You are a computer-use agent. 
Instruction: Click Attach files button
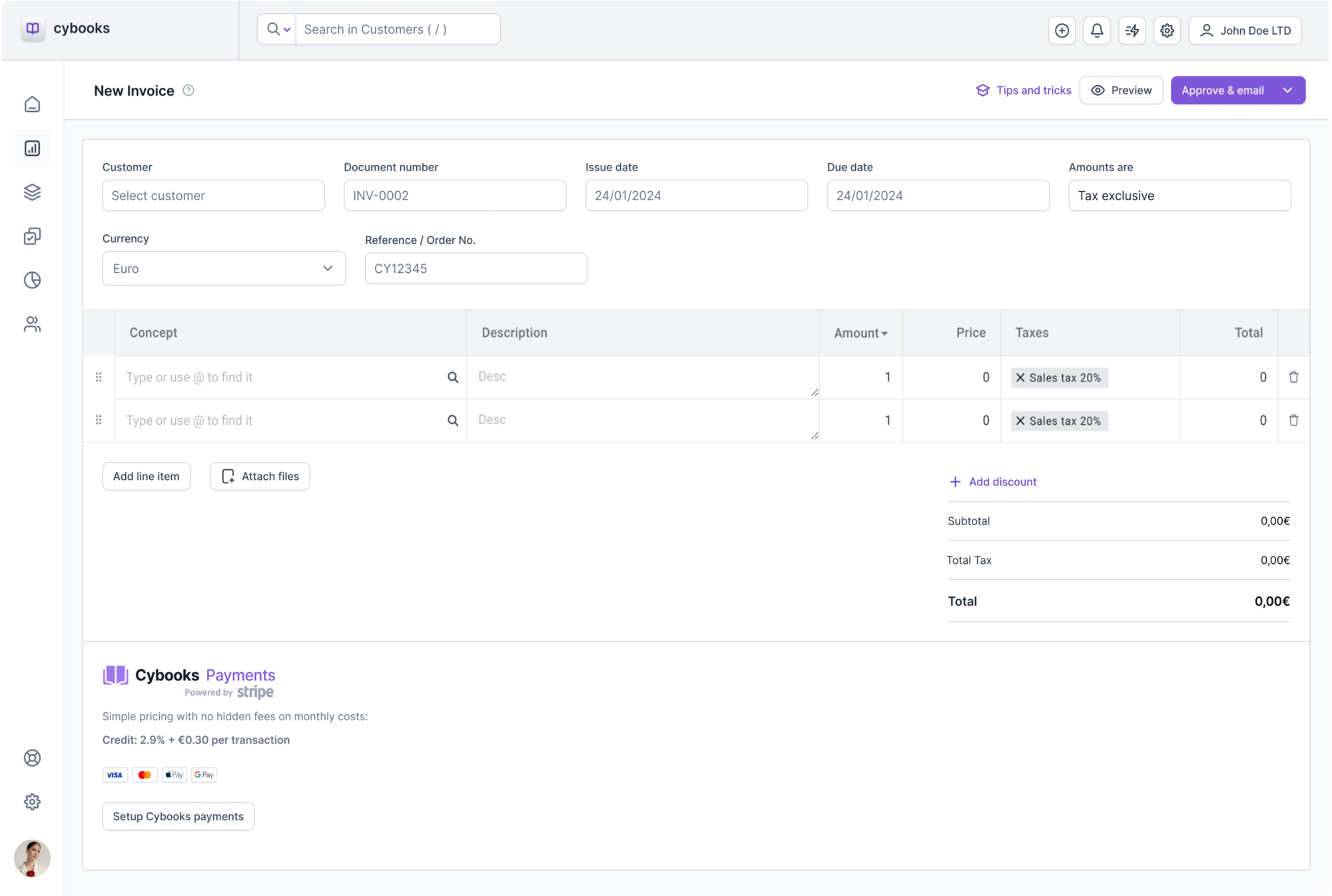[x=260, y=477]
